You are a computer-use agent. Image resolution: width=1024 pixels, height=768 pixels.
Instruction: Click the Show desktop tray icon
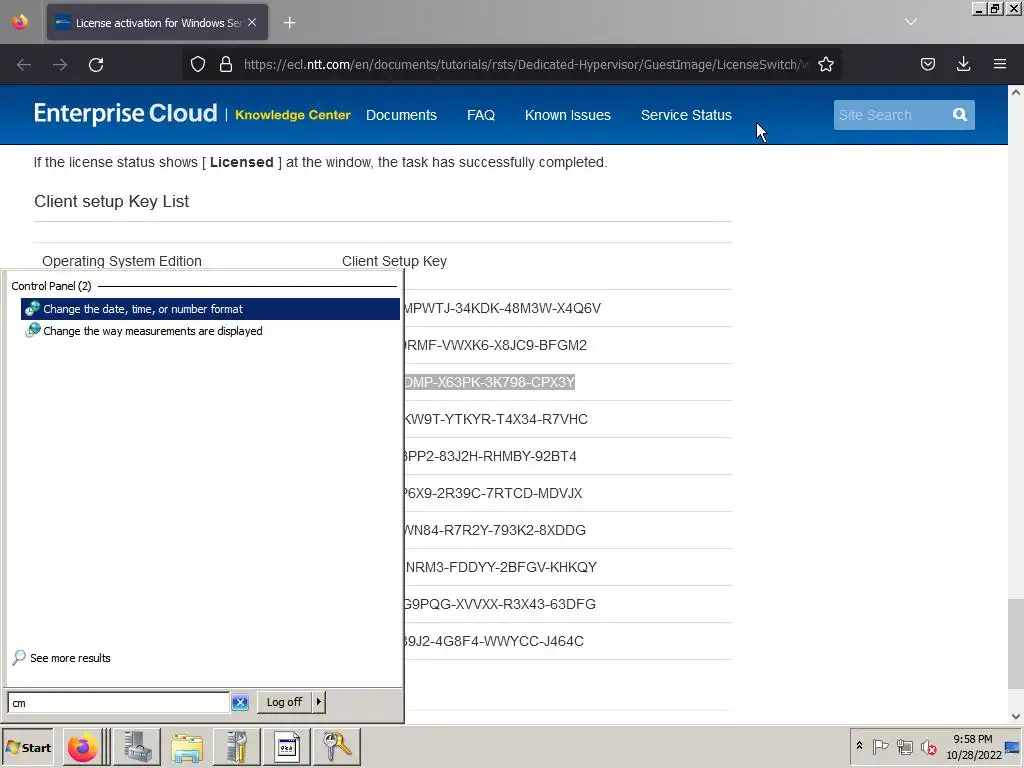pyautogui.click(x=1014, y=747)
